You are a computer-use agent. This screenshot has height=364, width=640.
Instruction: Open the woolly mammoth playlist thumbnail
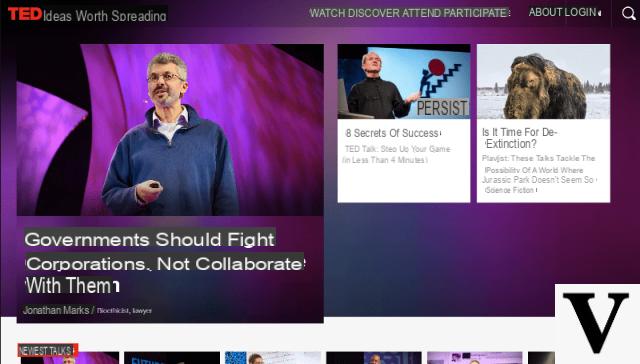coord(543,82)
